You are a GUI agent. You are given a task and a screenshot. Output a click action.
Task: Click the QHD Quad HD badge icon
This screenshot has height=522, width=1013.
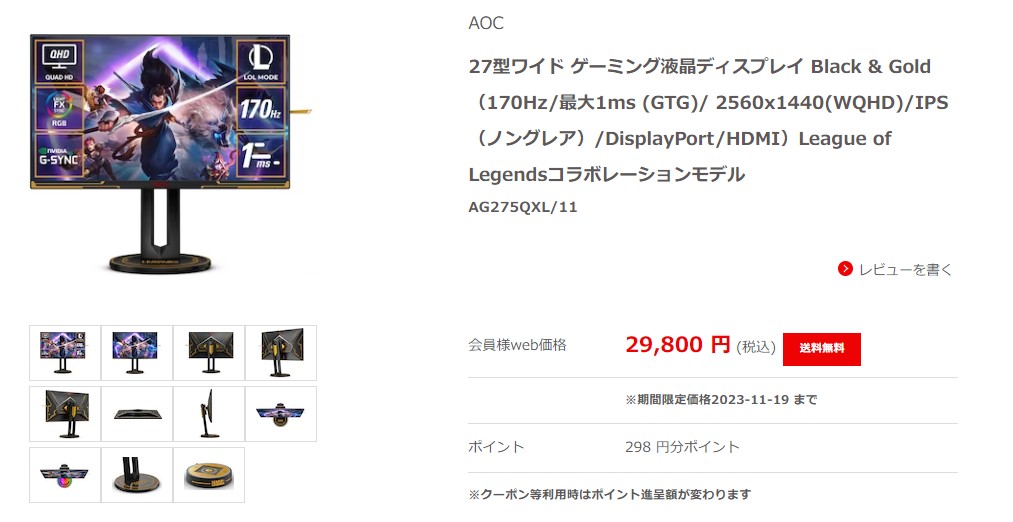[x=59, y=62]
